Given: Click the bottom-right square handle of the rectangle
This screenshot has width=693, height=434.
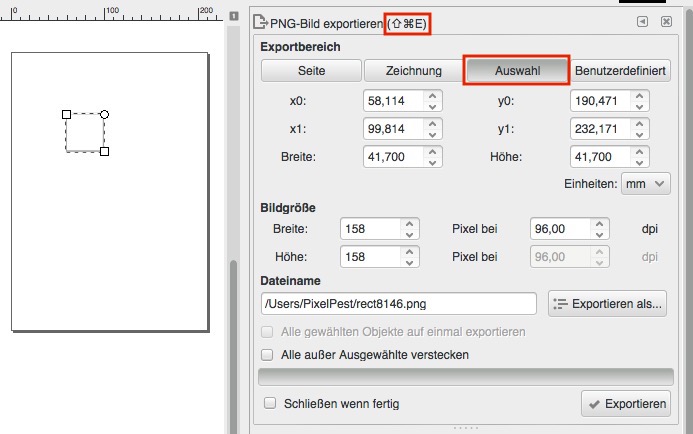Looking at the screenshot, I should (104, 152).
